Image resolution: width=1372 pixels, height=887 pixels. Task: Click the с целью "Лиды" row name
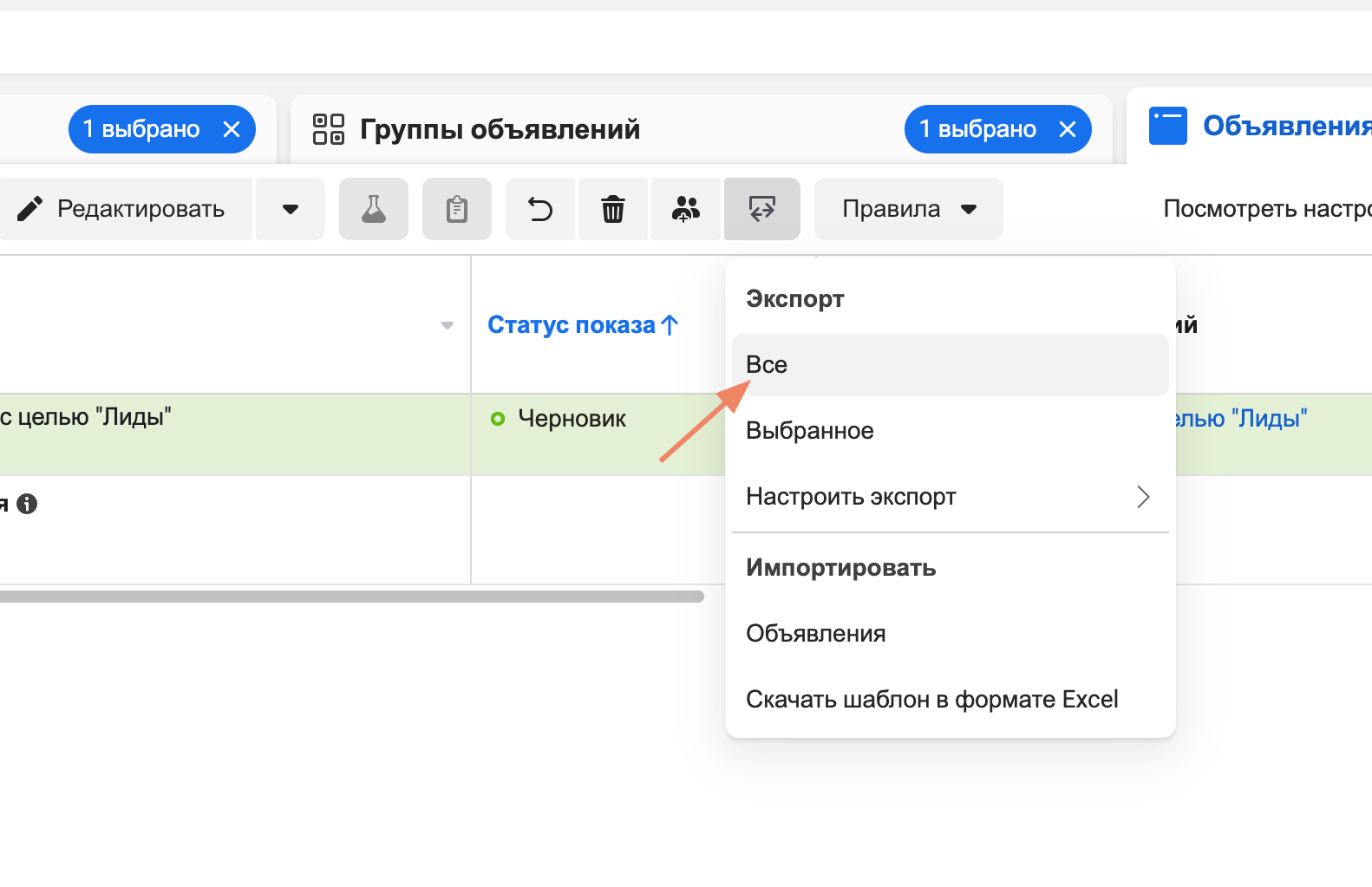(86, 417)
